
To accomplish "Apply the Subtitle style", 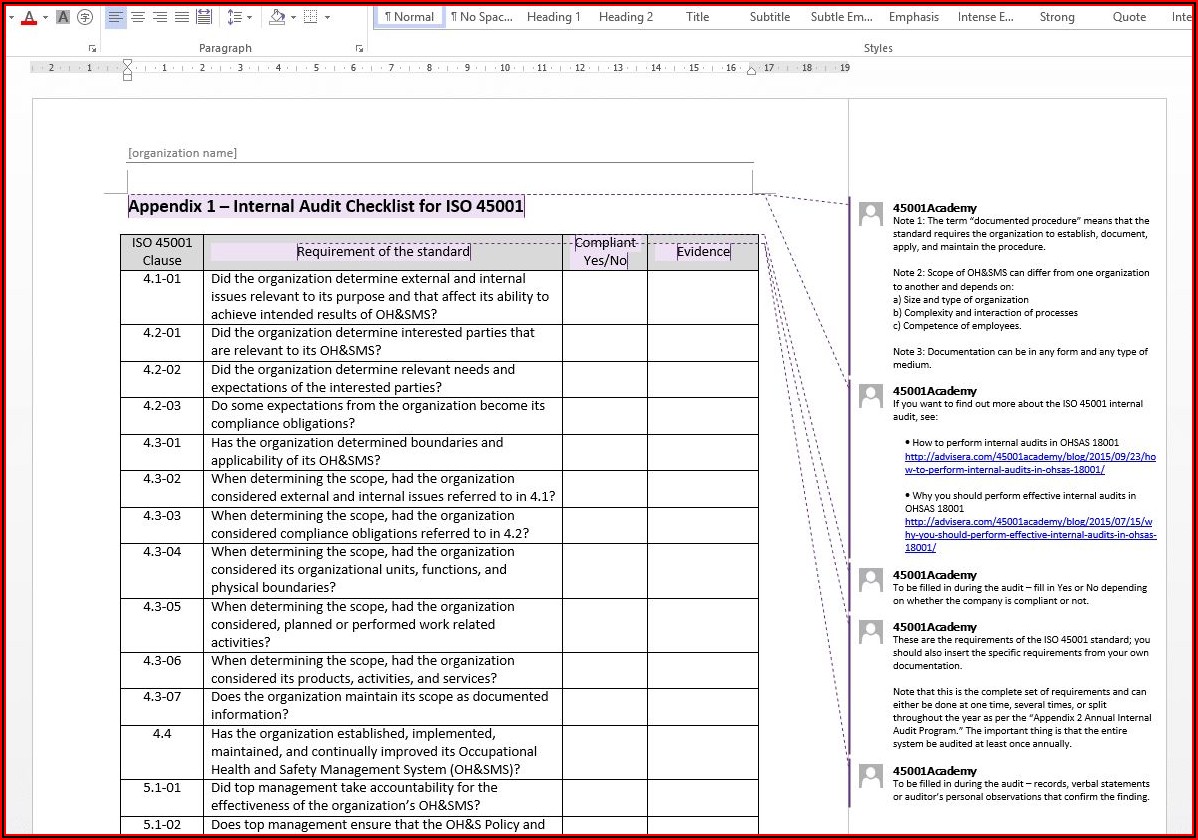I will click(x=769, y=17).
